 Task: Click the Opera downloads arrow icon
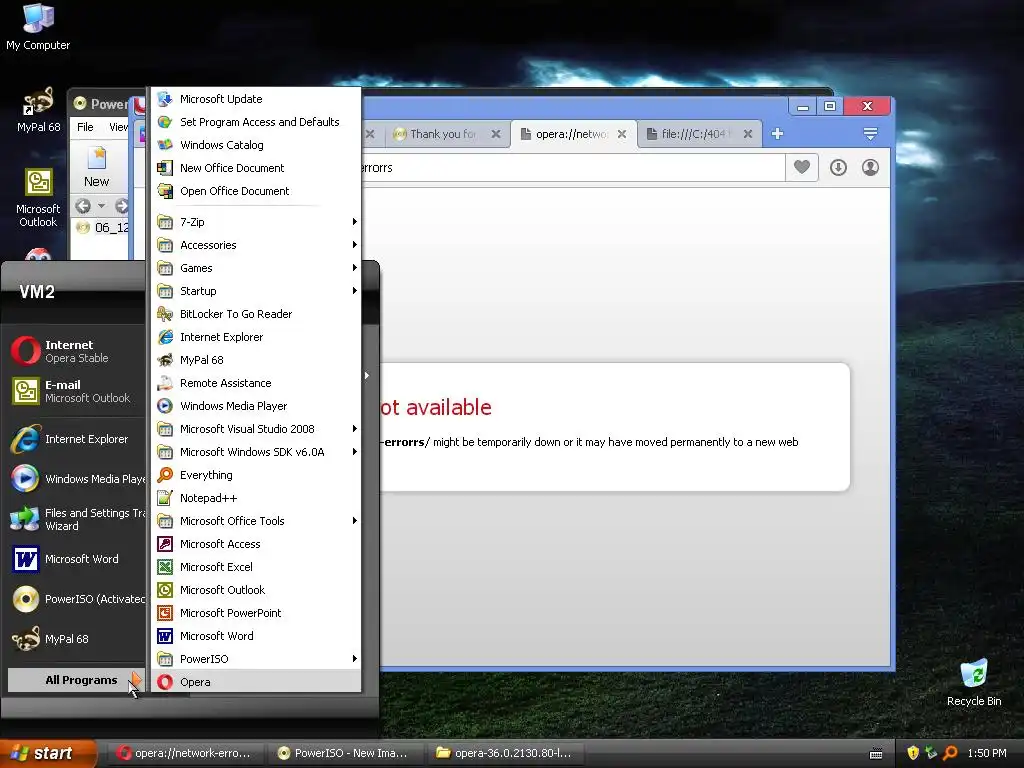(x=839, y=168)
